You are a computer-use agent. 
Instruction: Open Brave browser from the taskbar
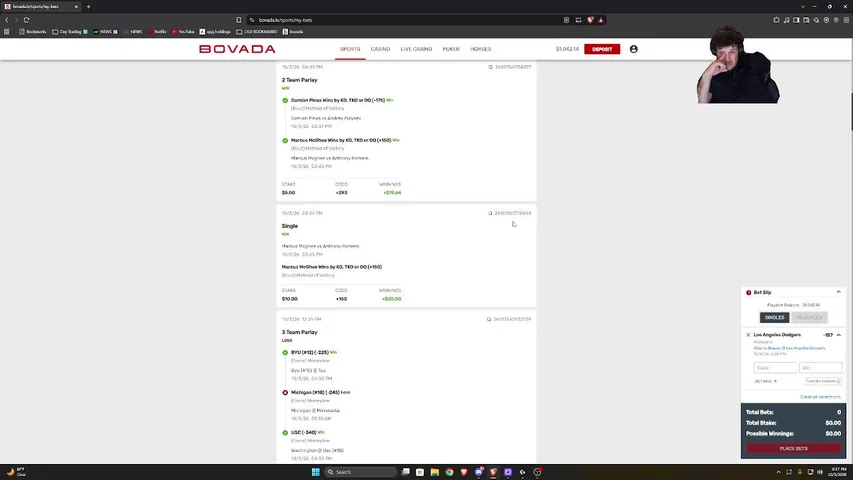464,472
